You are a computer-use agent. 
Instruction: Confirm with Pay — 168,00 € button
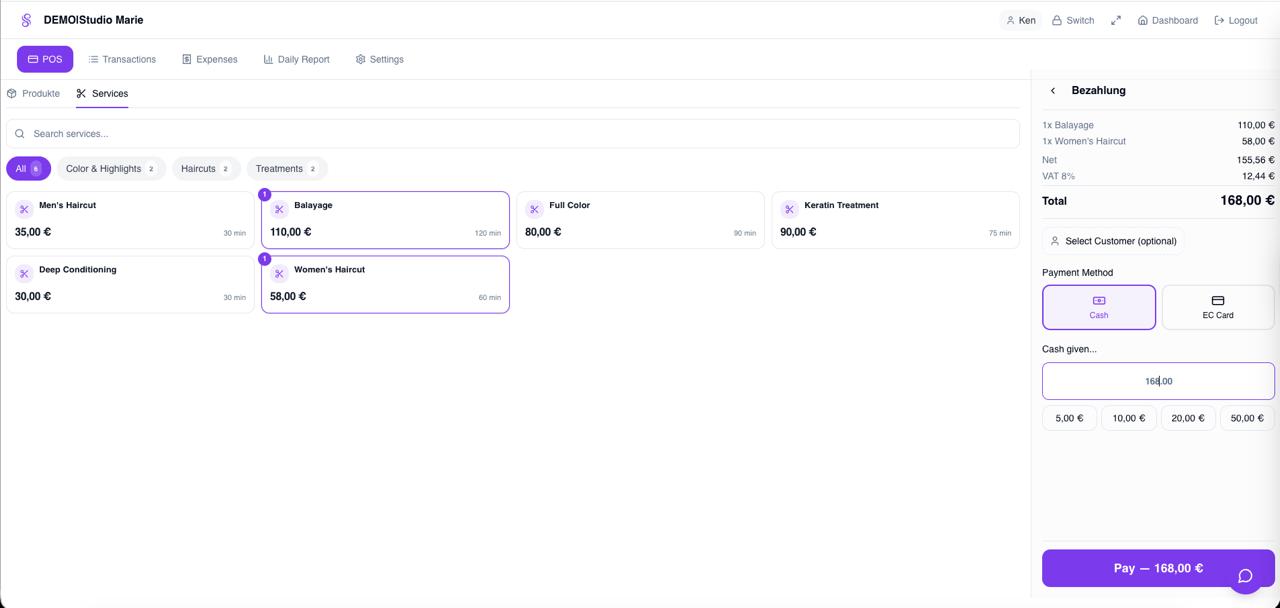pos(1158,568)
